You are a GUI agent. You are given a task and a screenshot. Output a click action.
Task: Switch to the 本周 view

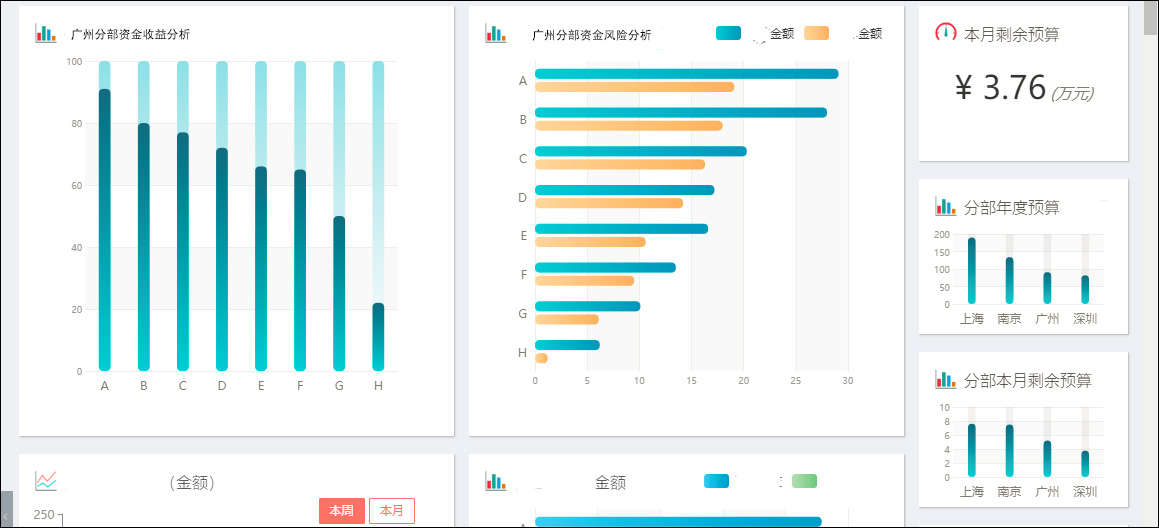pos(341,511)
